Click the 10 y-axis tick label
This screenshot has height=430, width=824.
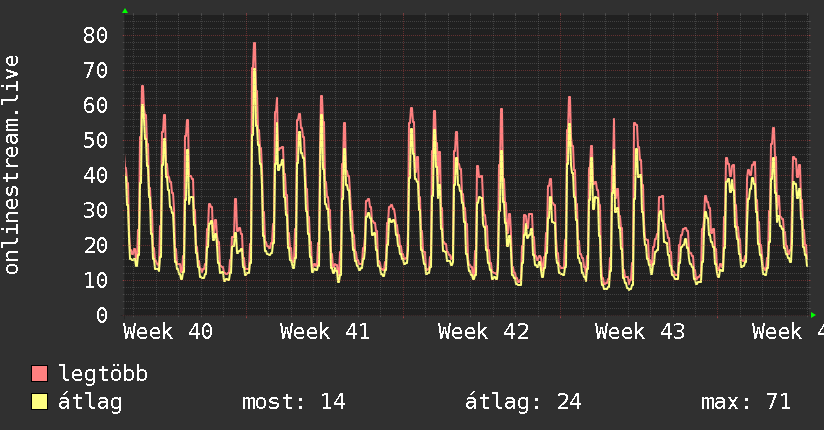pyautogui.click(x=96, y=280)
